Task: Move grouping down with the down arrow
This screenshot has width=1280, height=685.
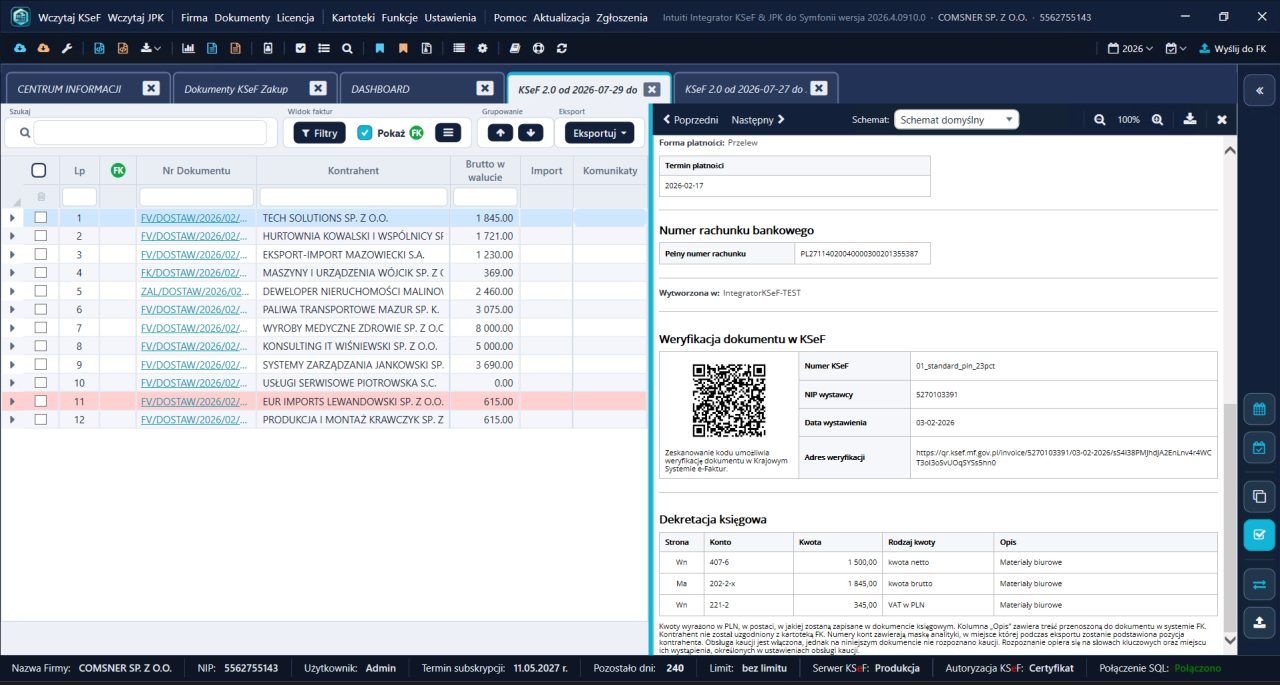Action: (531, 132)
